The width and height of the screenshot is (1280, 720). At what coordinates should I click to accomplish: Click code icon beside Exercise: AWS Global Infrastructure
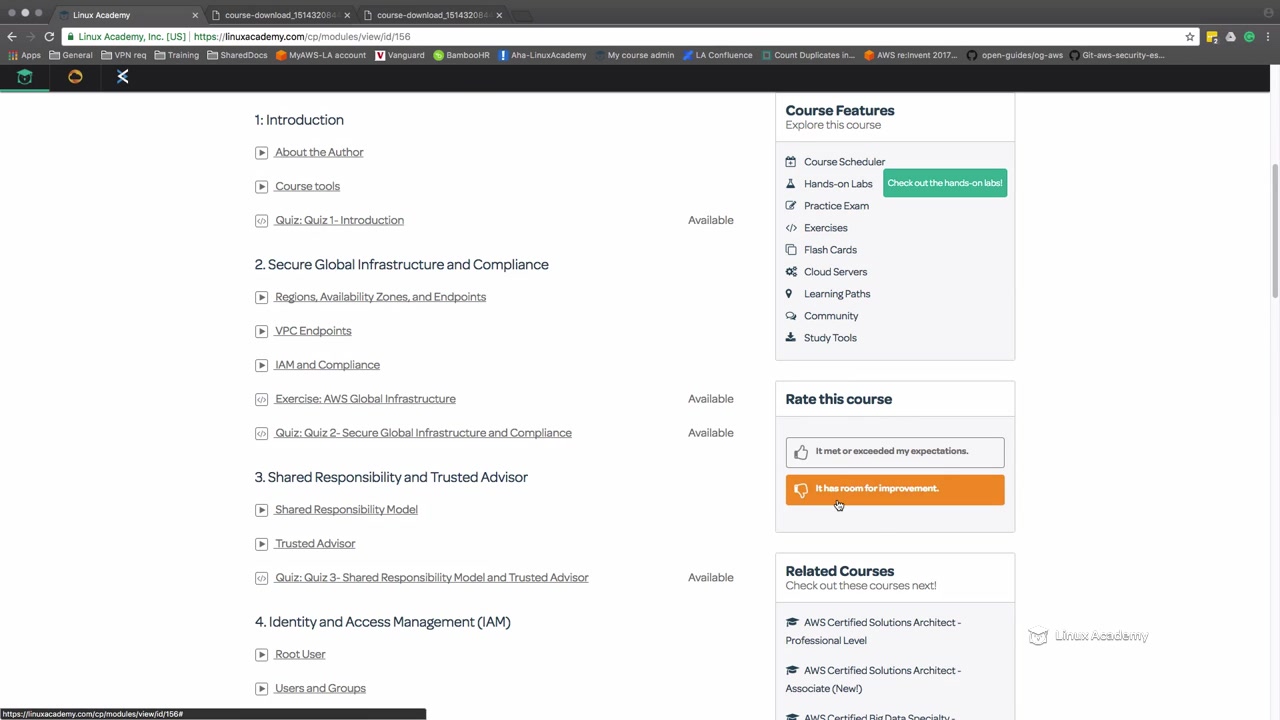pyautogui.click(x=261, y=399)
